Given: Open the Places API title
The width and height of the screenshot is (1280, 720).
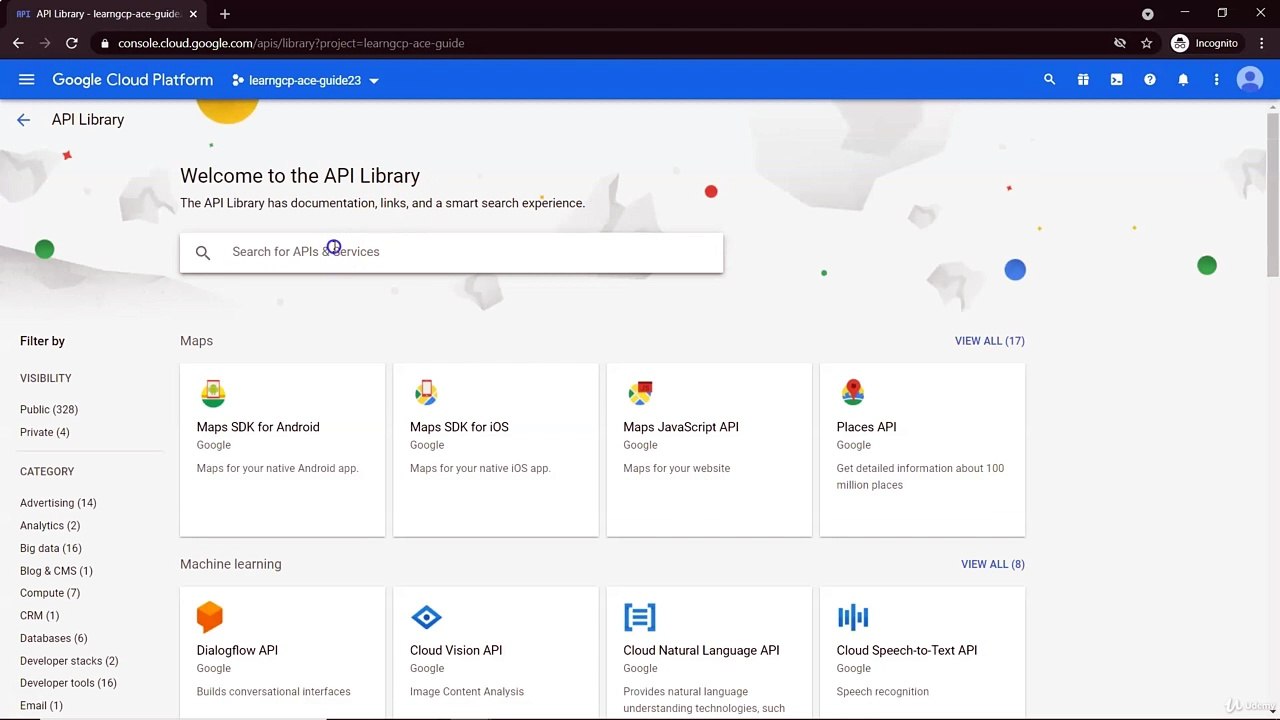Looking at the screenshot, I should click(x=866, y=427).
